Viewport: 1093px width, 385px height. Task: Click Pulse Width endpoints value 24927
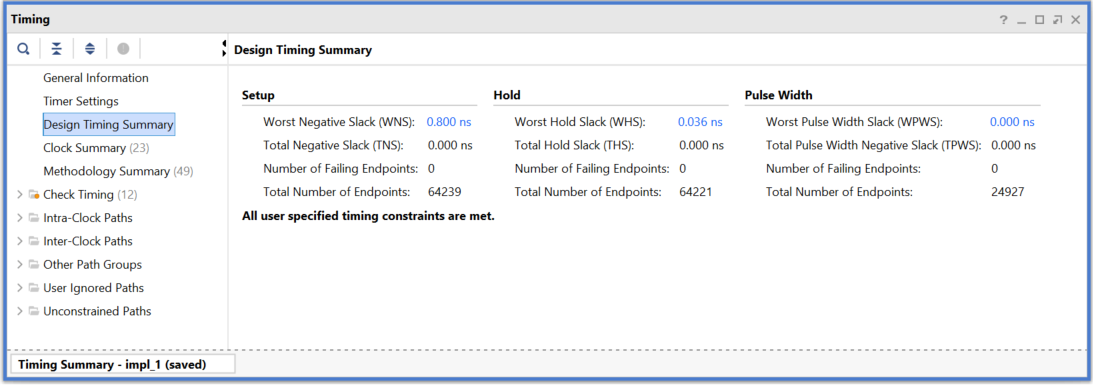point(1007,191)
